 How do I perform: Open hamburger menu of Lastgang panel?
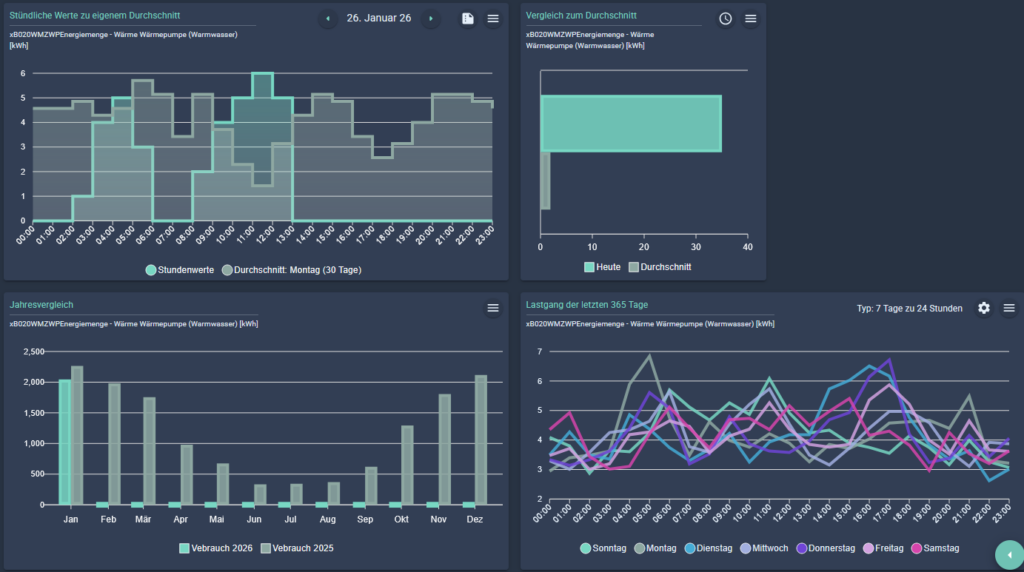point(1009,308)
